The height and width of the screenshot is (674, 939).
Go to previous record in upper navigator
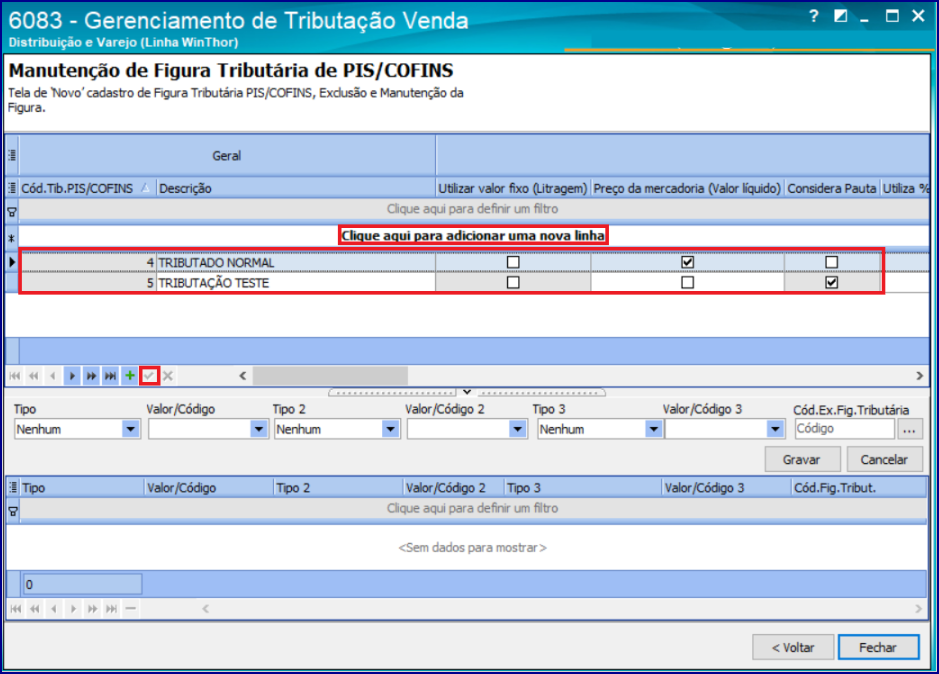click(53, 376)
